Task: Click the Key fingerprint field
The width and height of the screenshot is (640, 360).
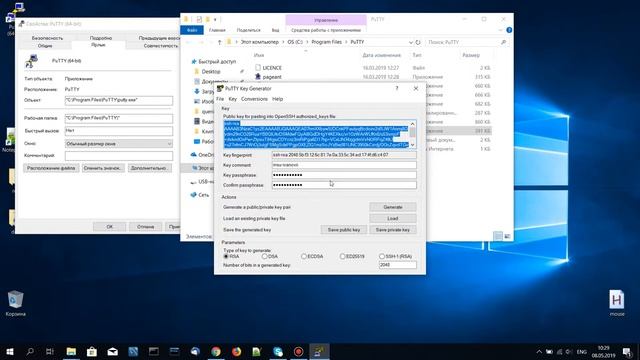Action: [x=344, y=155]
